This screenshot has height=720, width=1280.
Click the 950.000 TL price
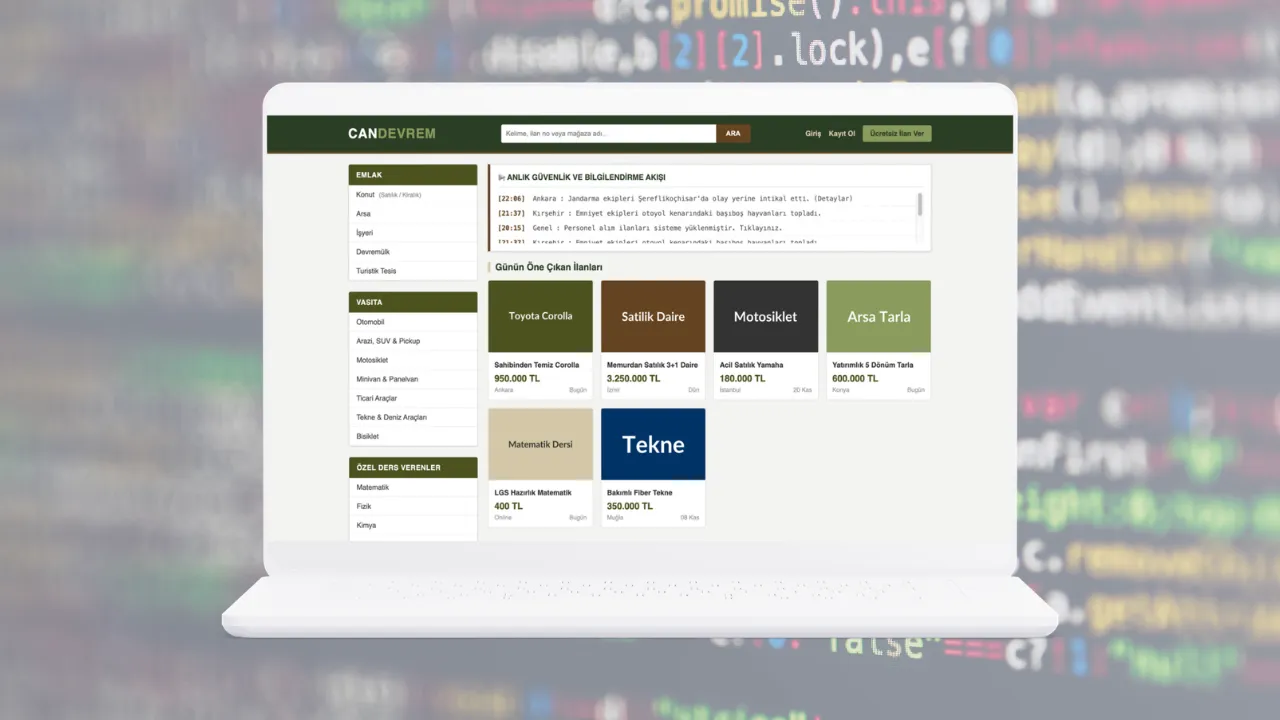pos(517,379)
